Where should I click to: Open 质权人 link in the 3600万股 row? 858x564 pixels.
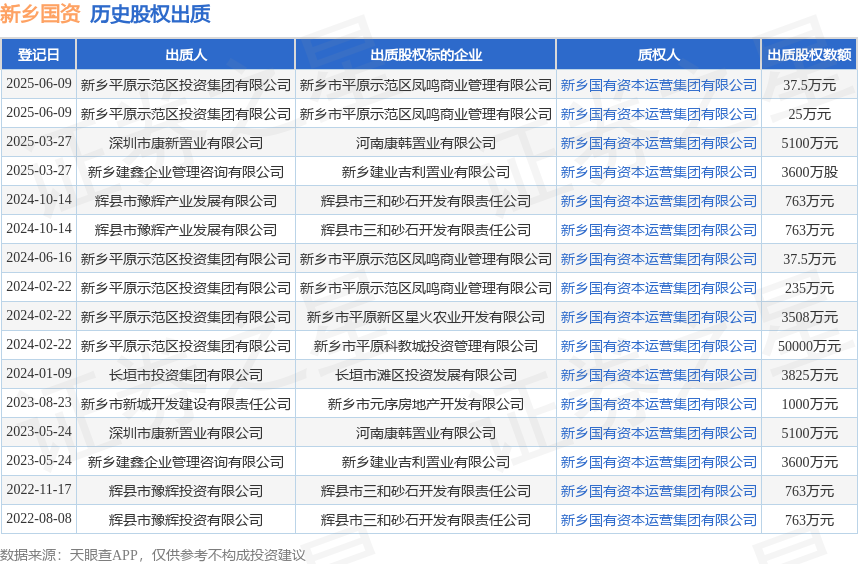[658, 172]
